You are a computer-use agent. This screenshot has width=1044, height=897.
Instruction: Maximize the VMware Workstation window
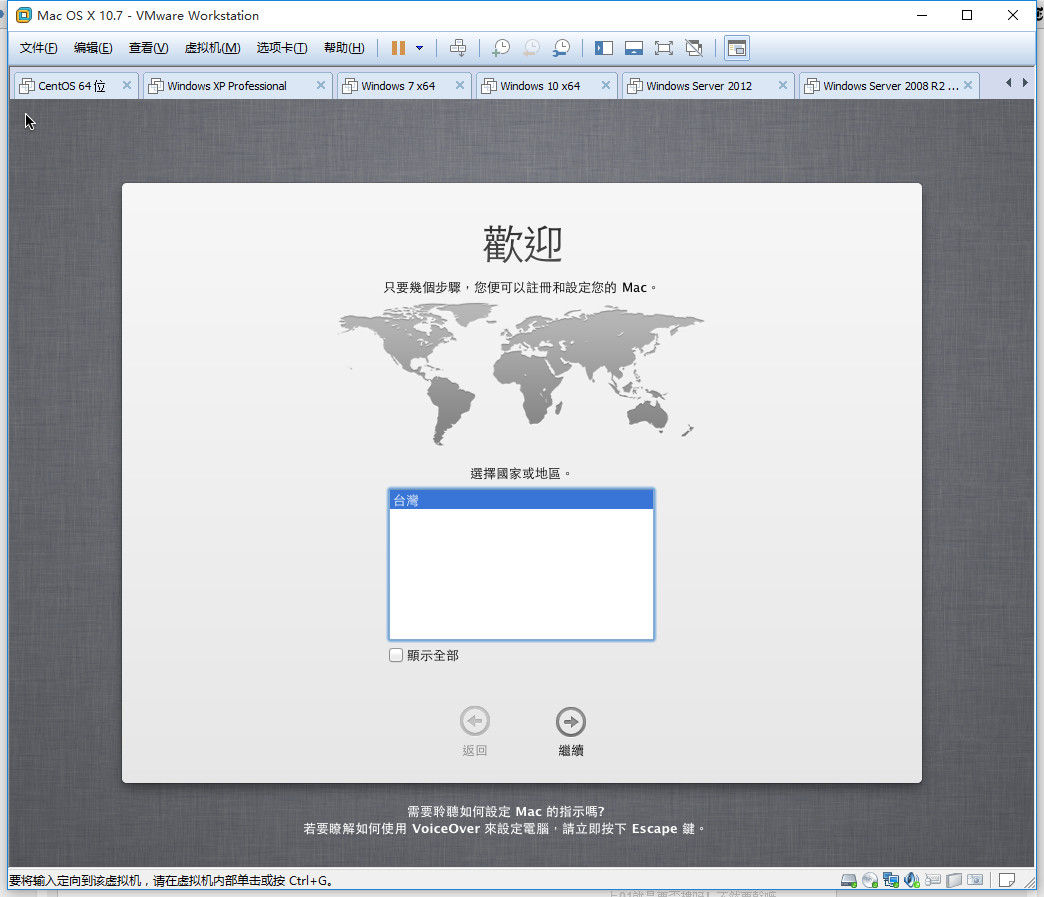coord(967,15)
